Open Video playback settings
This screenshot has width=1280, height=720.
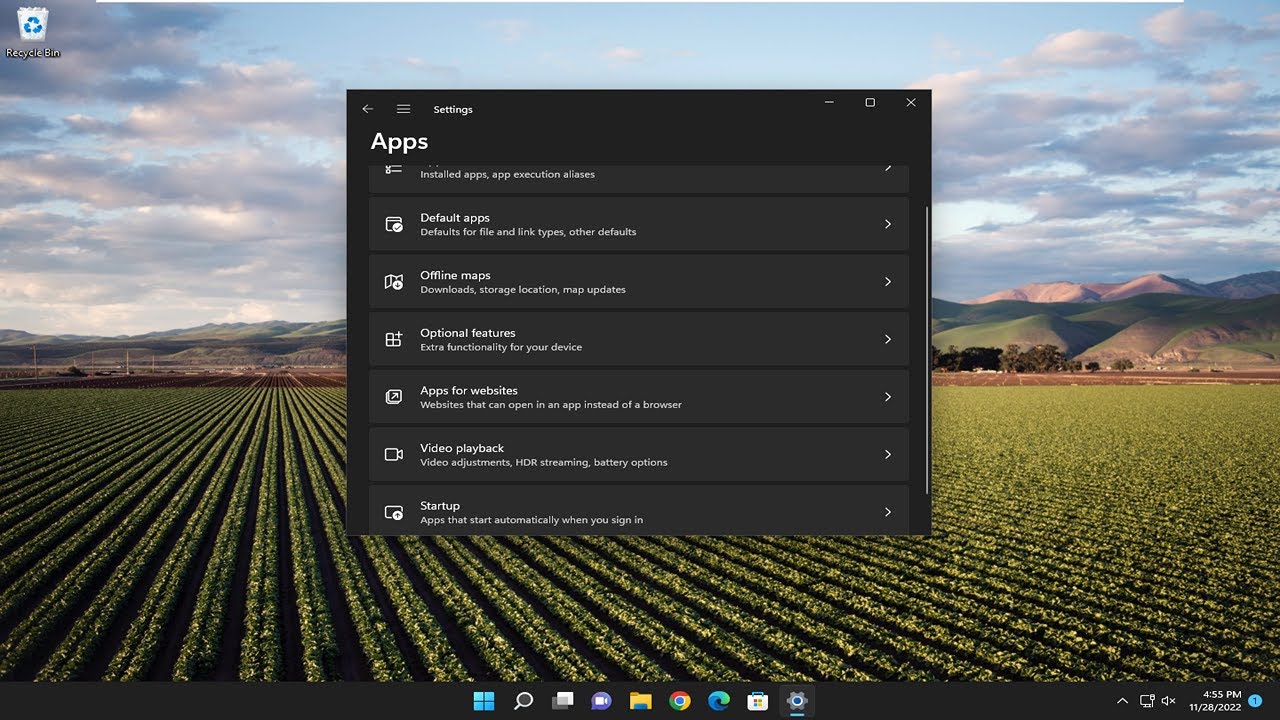tap(639, 455)
